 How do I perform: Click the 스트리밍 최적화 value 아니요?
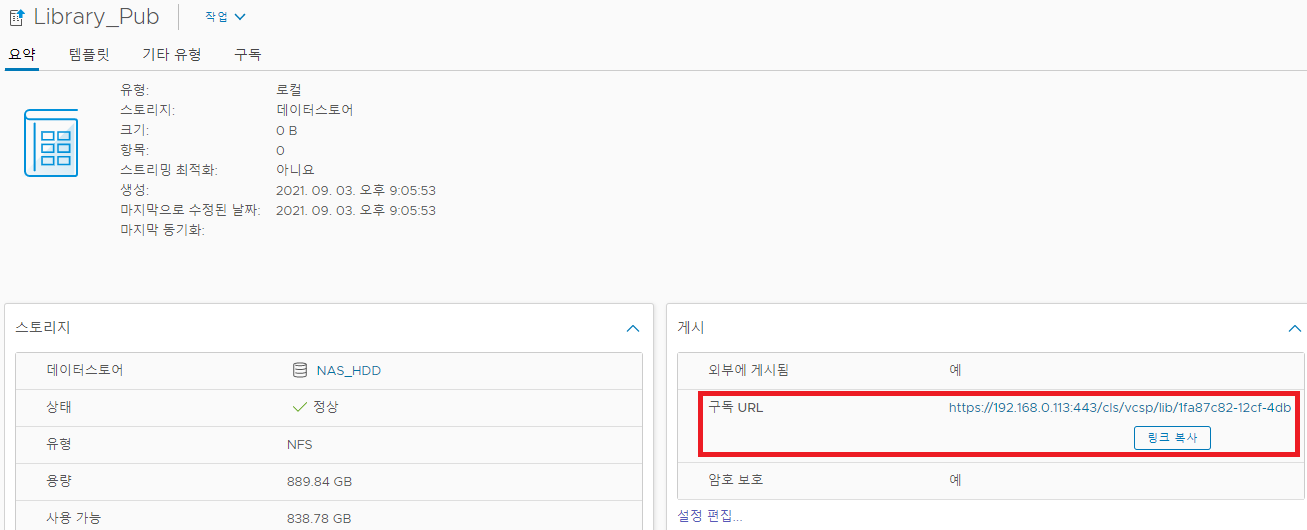coord(296,170)
